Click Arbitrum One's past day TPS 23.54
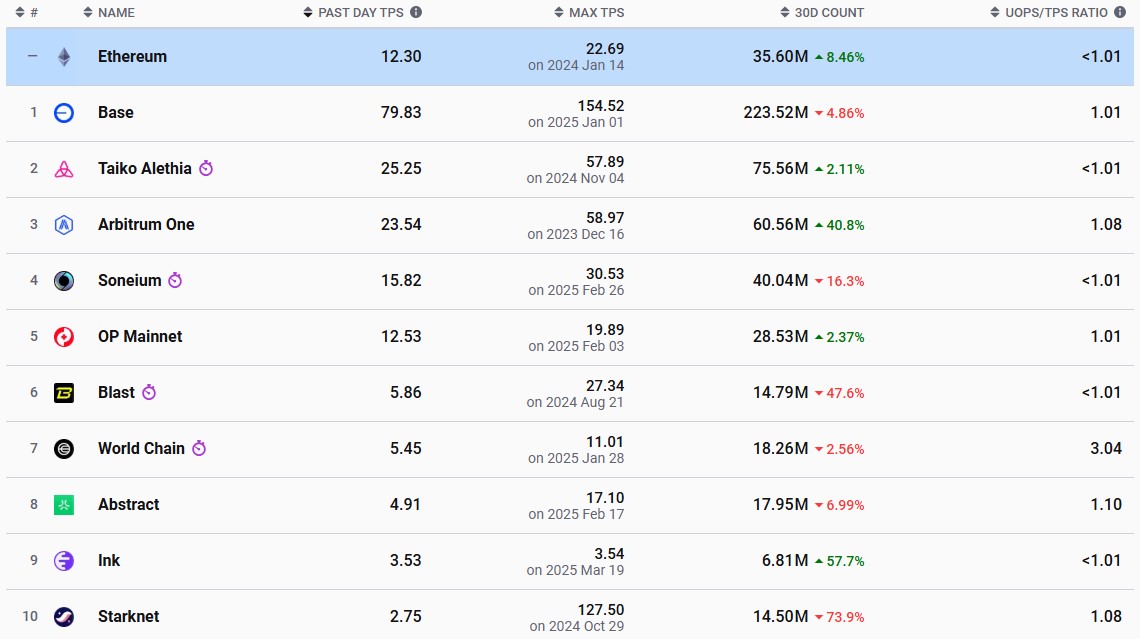The image size is (1140, 639). (401, 225)
